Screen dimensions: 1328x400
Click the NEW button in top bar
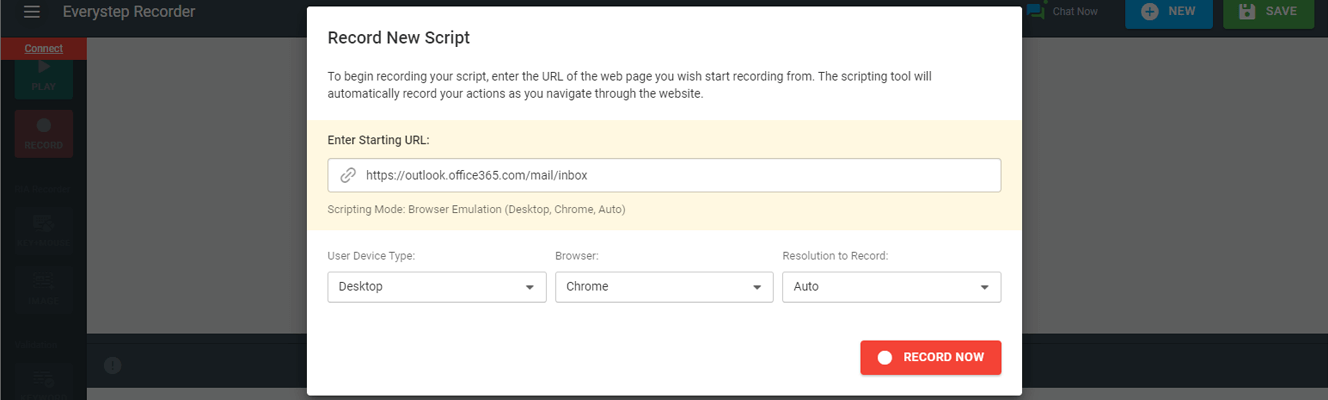click(1169, 12)
